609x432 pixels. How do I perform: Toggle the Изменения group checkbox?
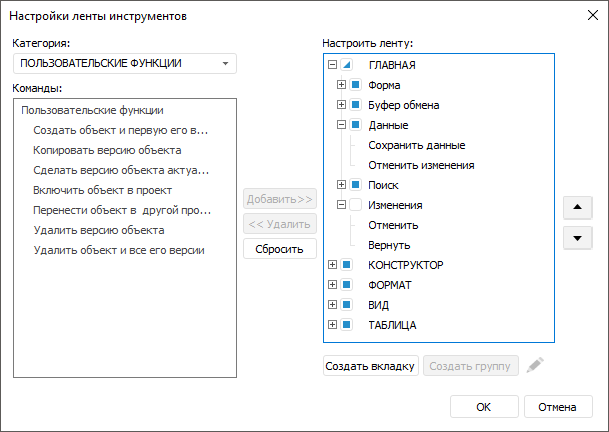tap(355, 205)
